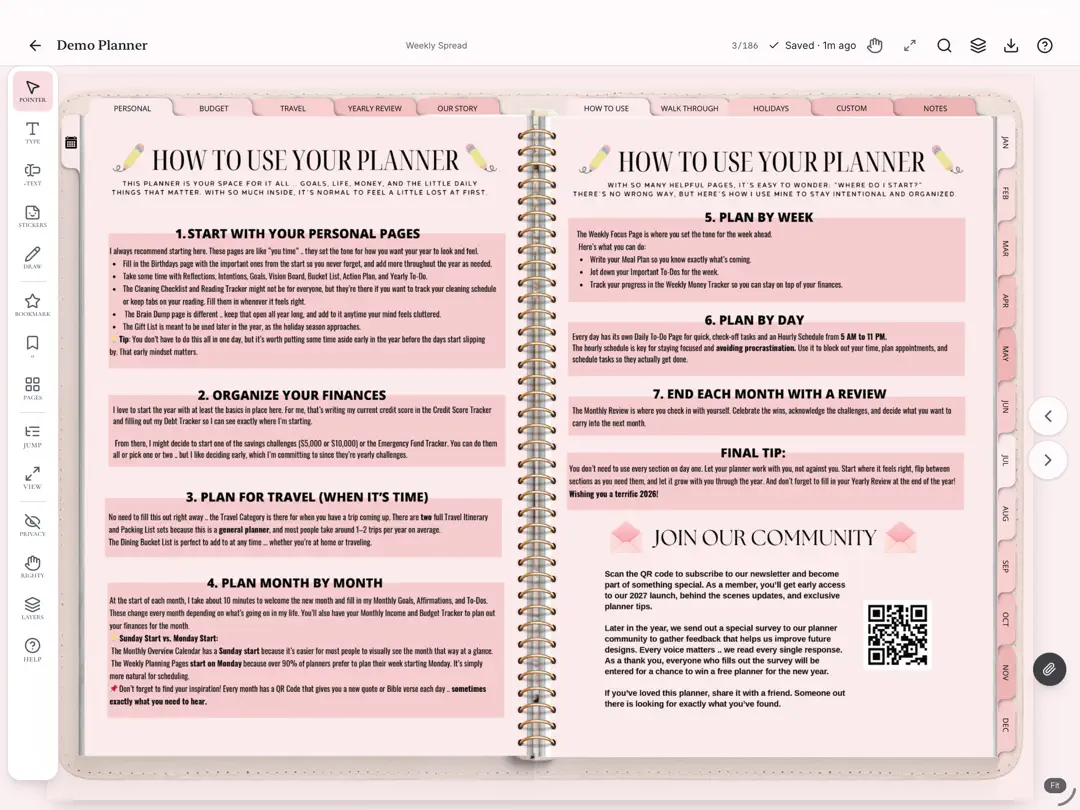This screenshot has width=1080, height=810.
Task: Jump to the DEC month tab
Action: (1006, 725)
